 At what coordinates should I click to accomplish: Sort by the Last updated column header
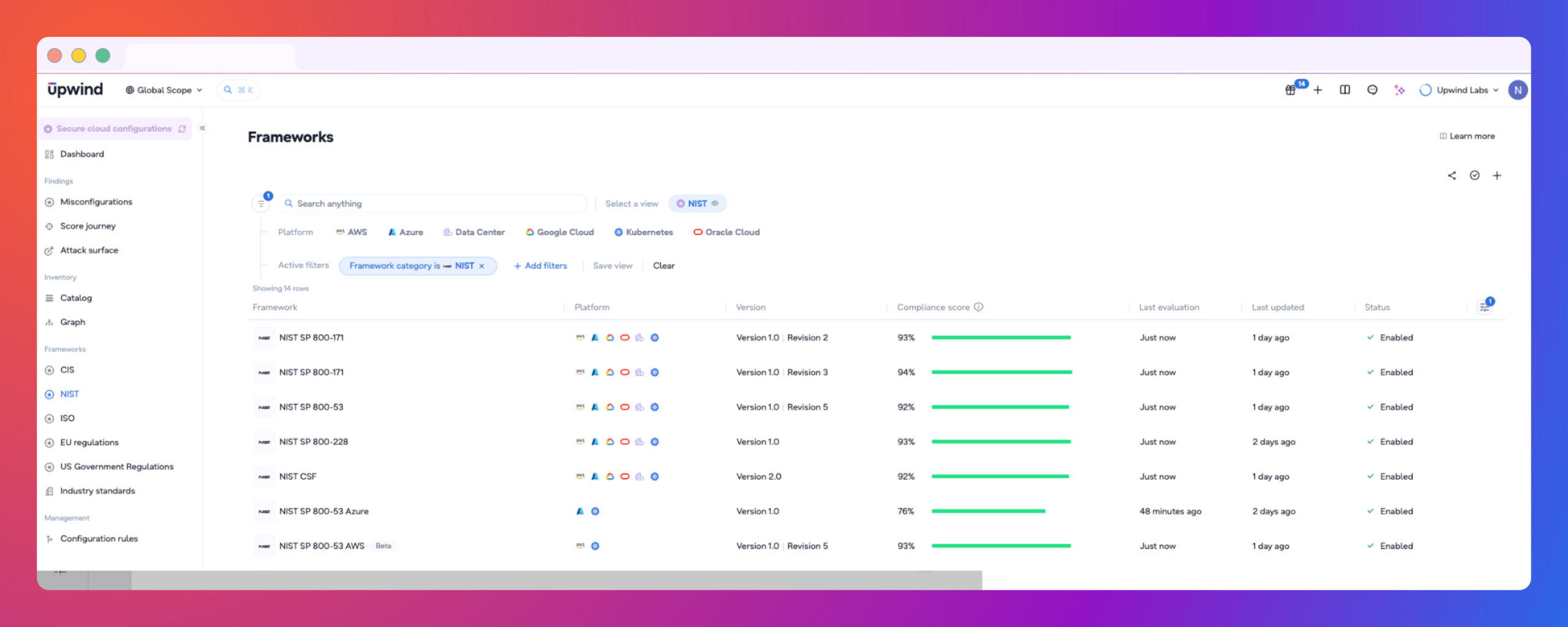(1278, 307)
